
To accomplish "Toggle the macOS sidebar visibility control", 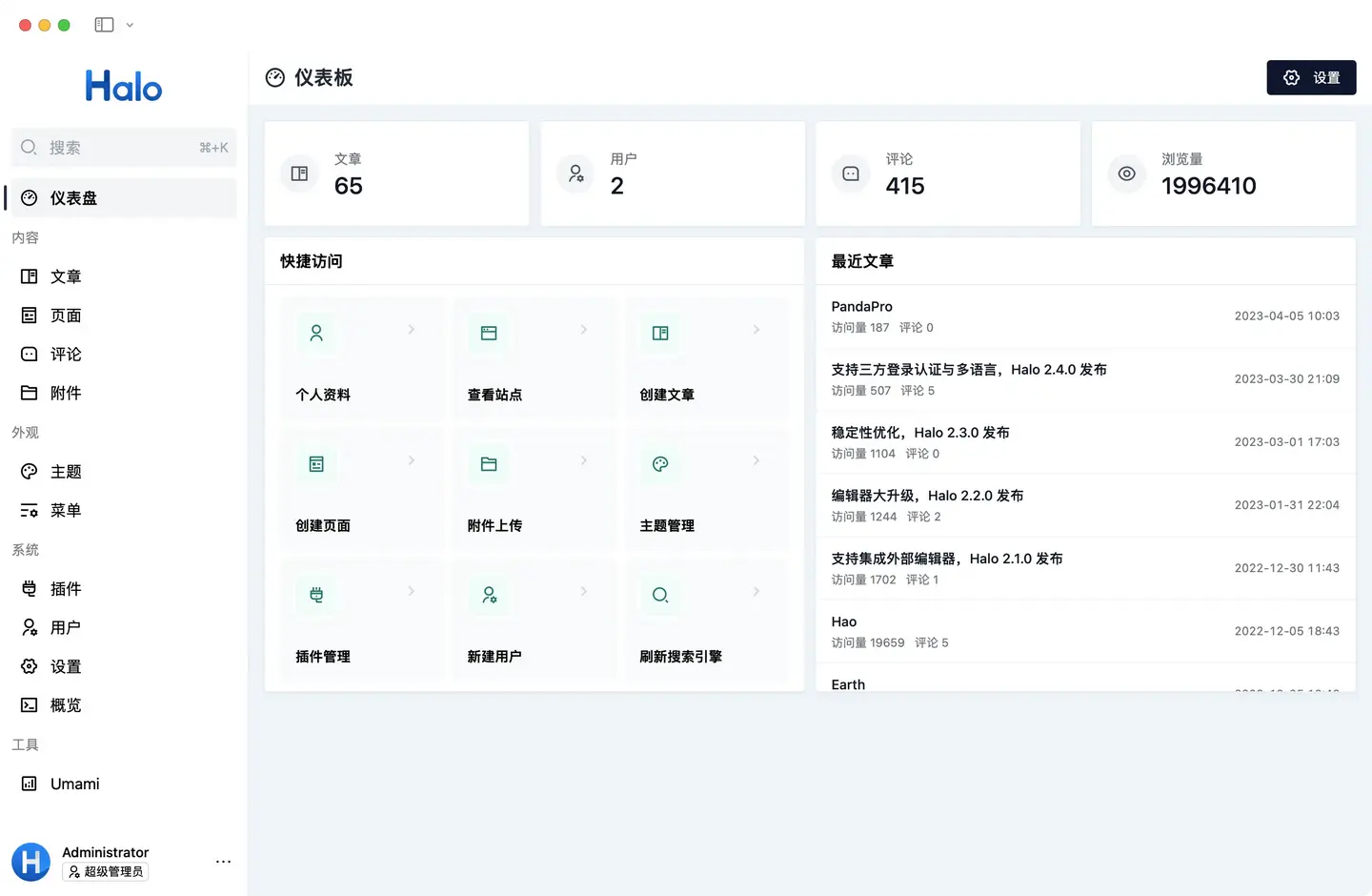I will click(103, 25).
